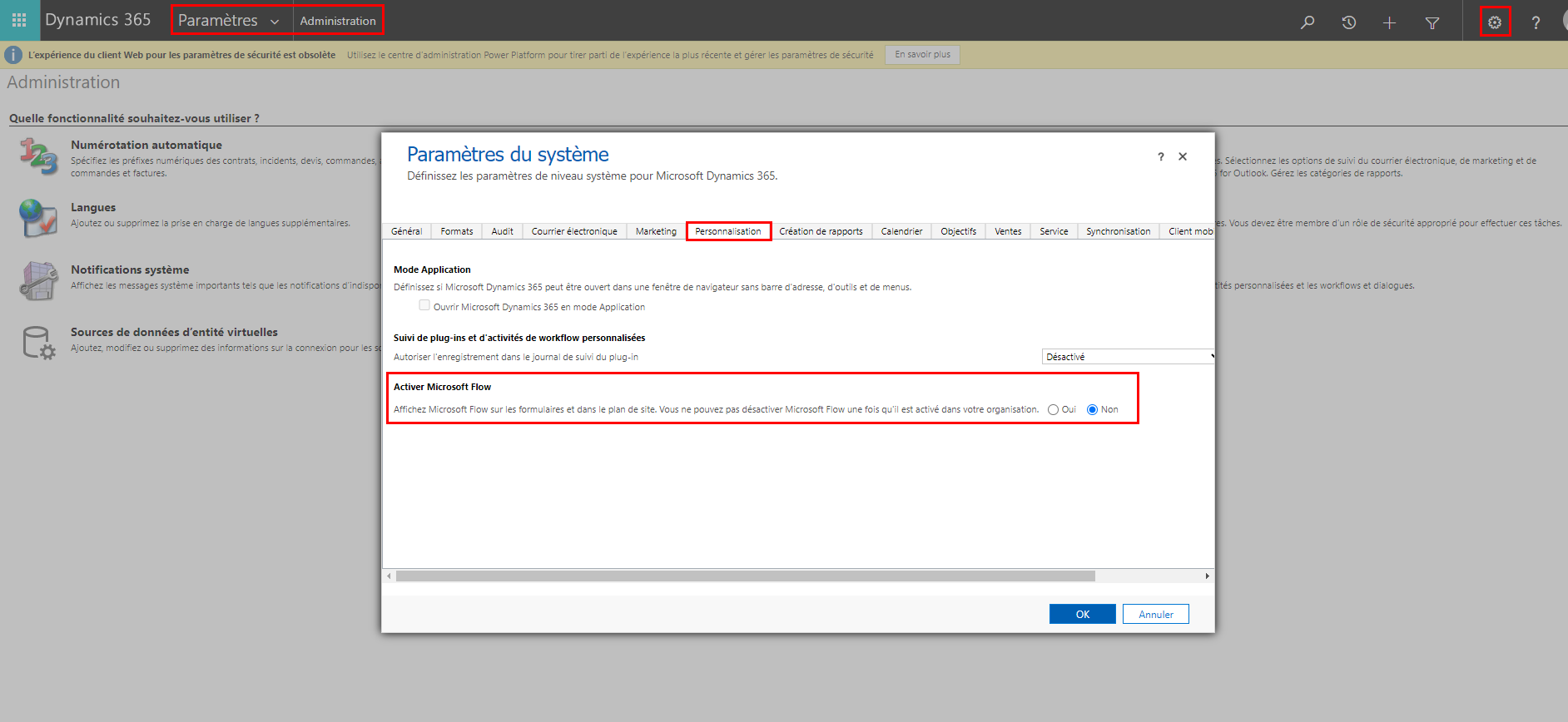
Task: Switch to the Audit tab
Action: tap(502, 231)
